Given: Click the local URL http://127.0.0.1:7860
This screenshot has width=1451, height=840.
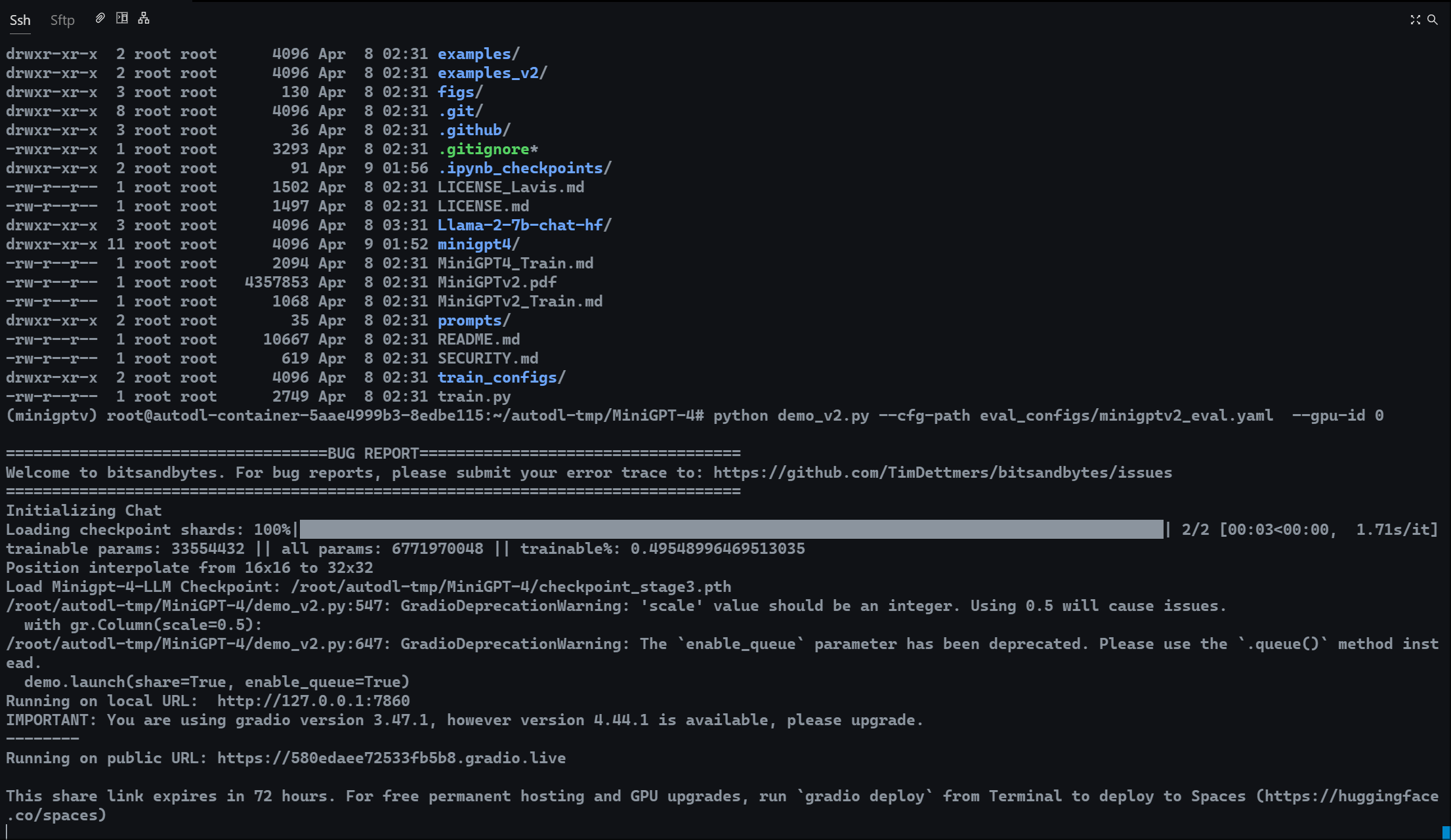Looking at the screenshot, I should click(313, 701).
